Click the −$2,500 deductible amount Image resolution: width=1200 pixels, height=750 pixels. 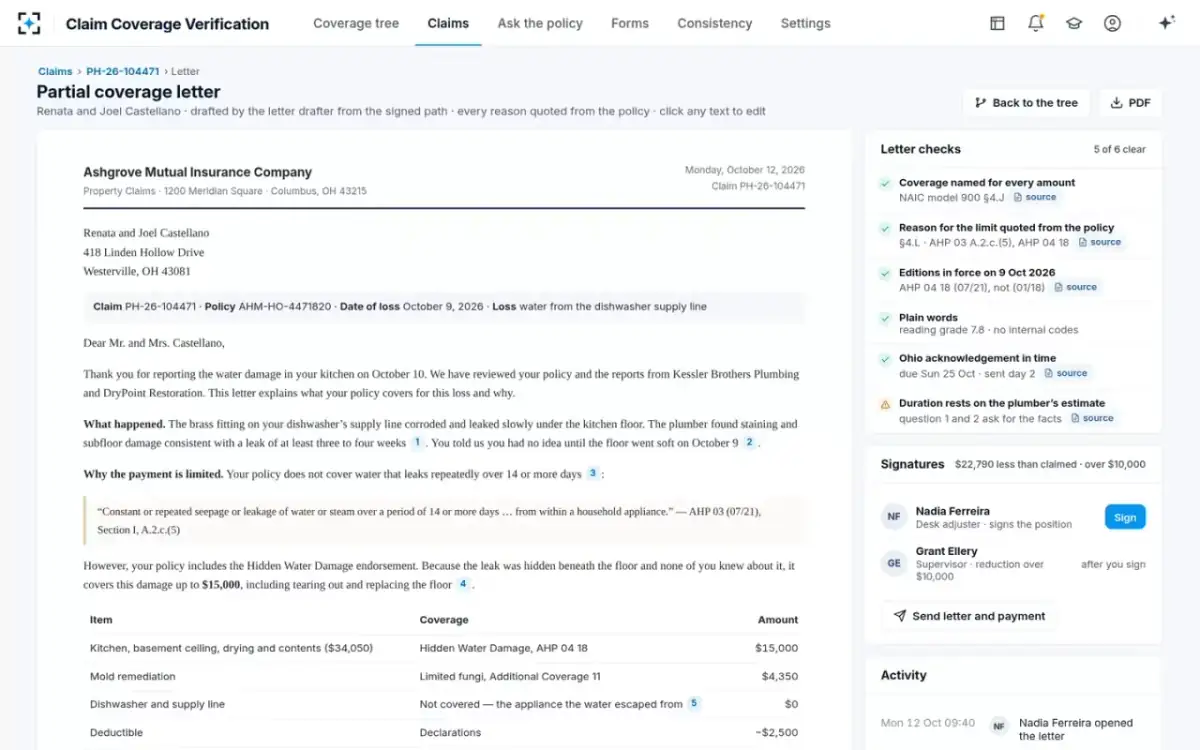(x=776, y=732)
